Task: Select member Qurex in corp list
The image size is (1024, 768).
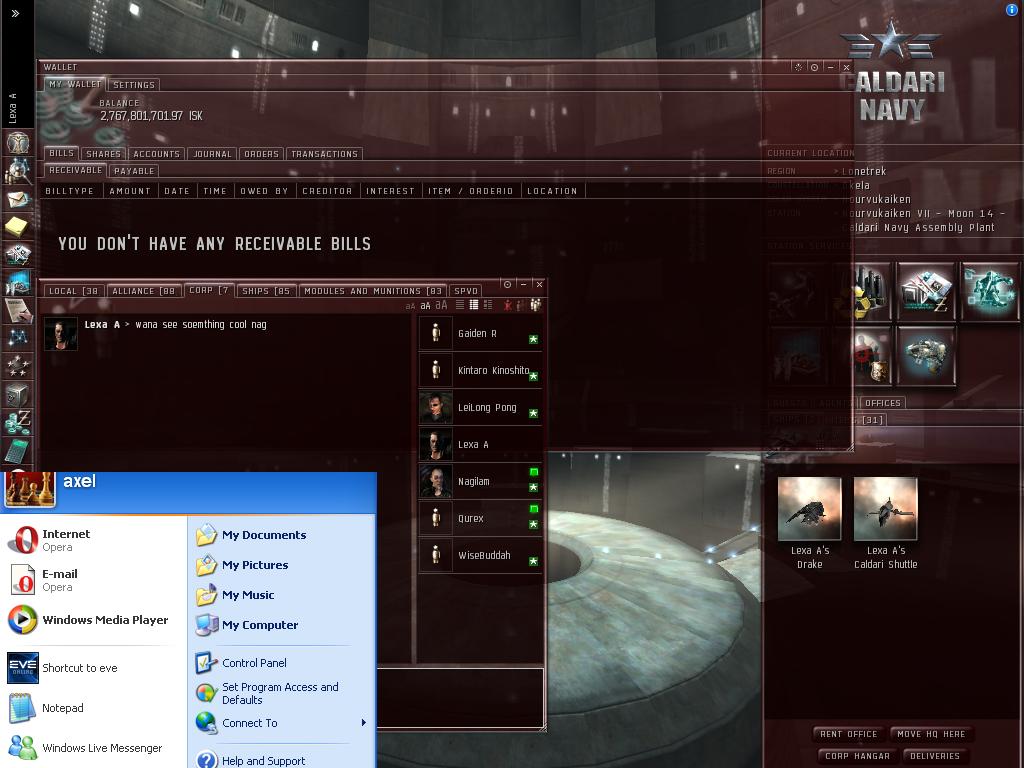Action: pyautogui.click(x=480, y=519)
